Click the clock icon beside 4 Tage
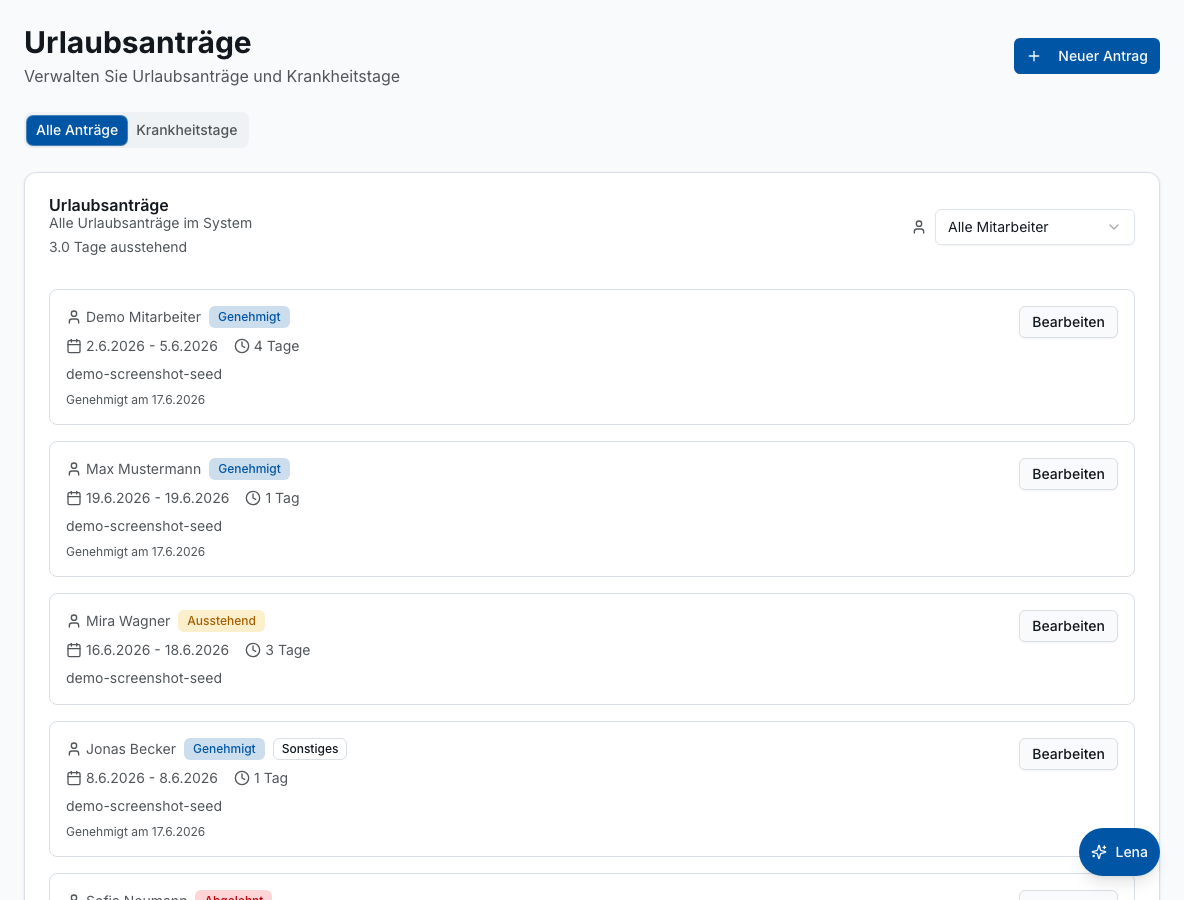Screen dimensions: 1184x900 click(x=242, y=347)
